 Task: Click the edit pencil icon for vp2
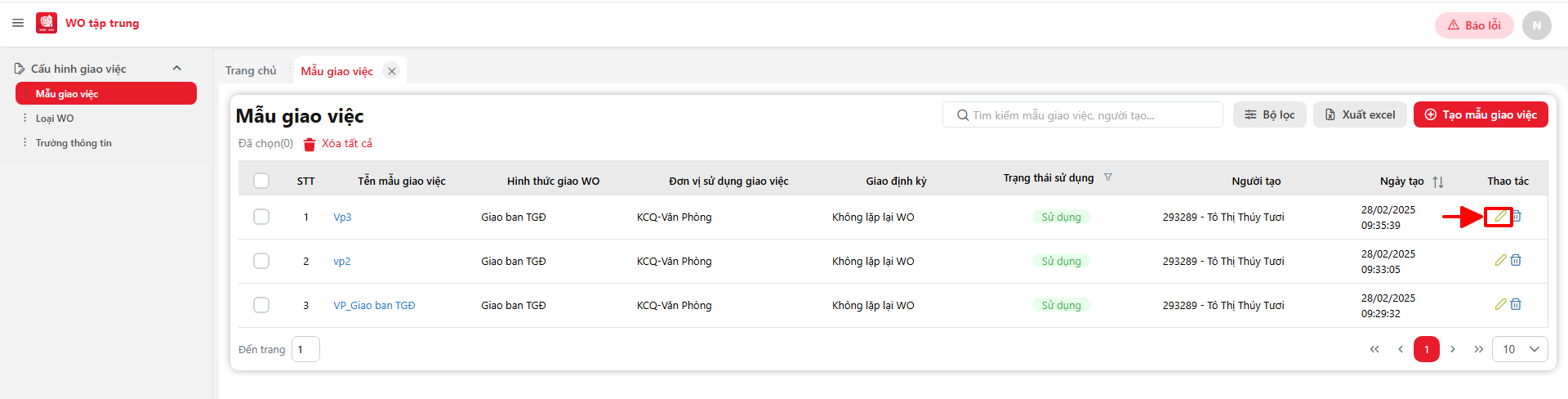[x=1500, y=261]
